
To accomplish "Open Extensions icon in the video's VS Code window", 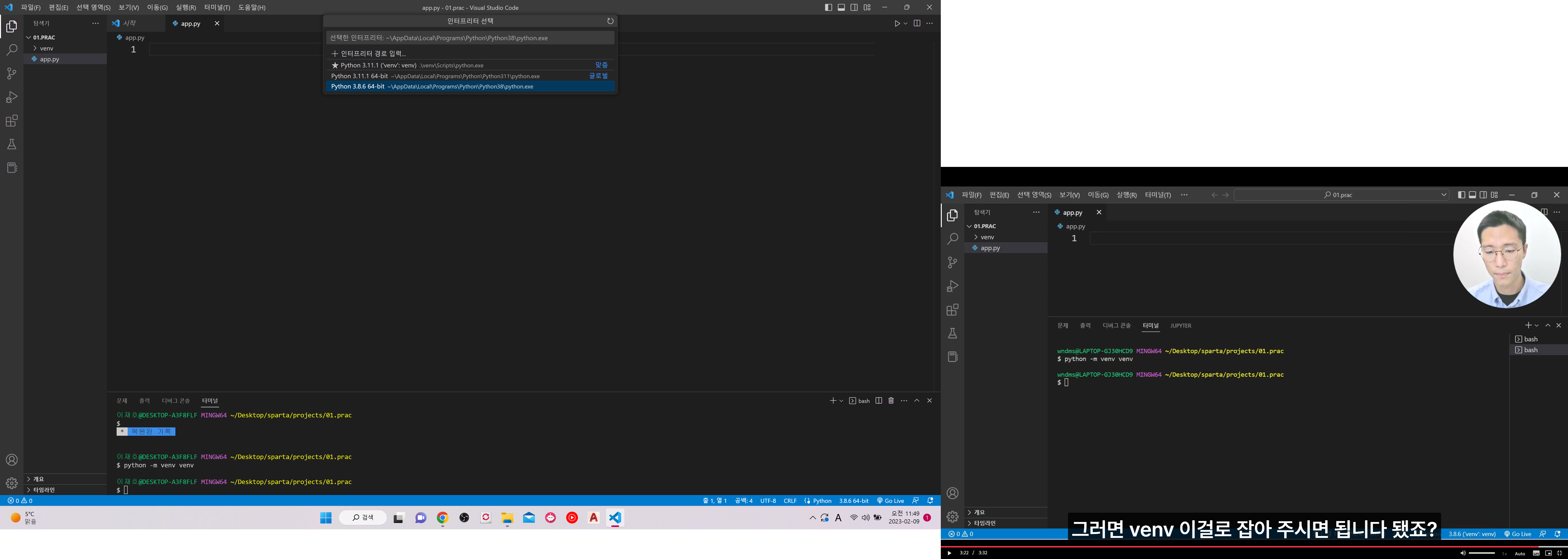I will (x=953, y=310).
